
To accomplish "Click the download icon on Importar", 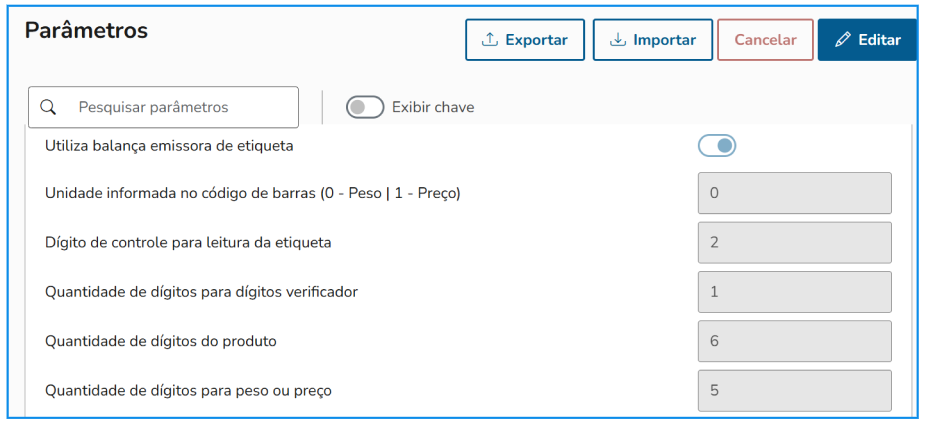I will [x=618, y=40].
